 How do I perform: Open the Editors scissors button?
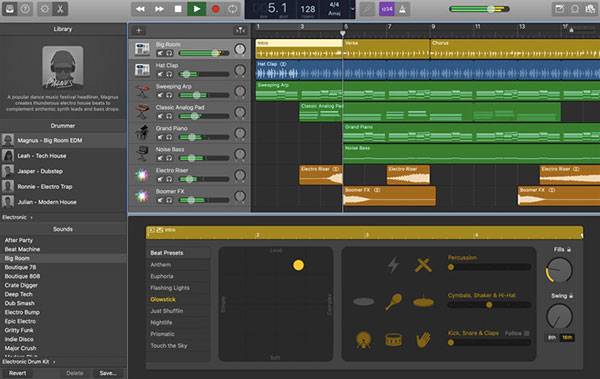(x=60, y=9)
